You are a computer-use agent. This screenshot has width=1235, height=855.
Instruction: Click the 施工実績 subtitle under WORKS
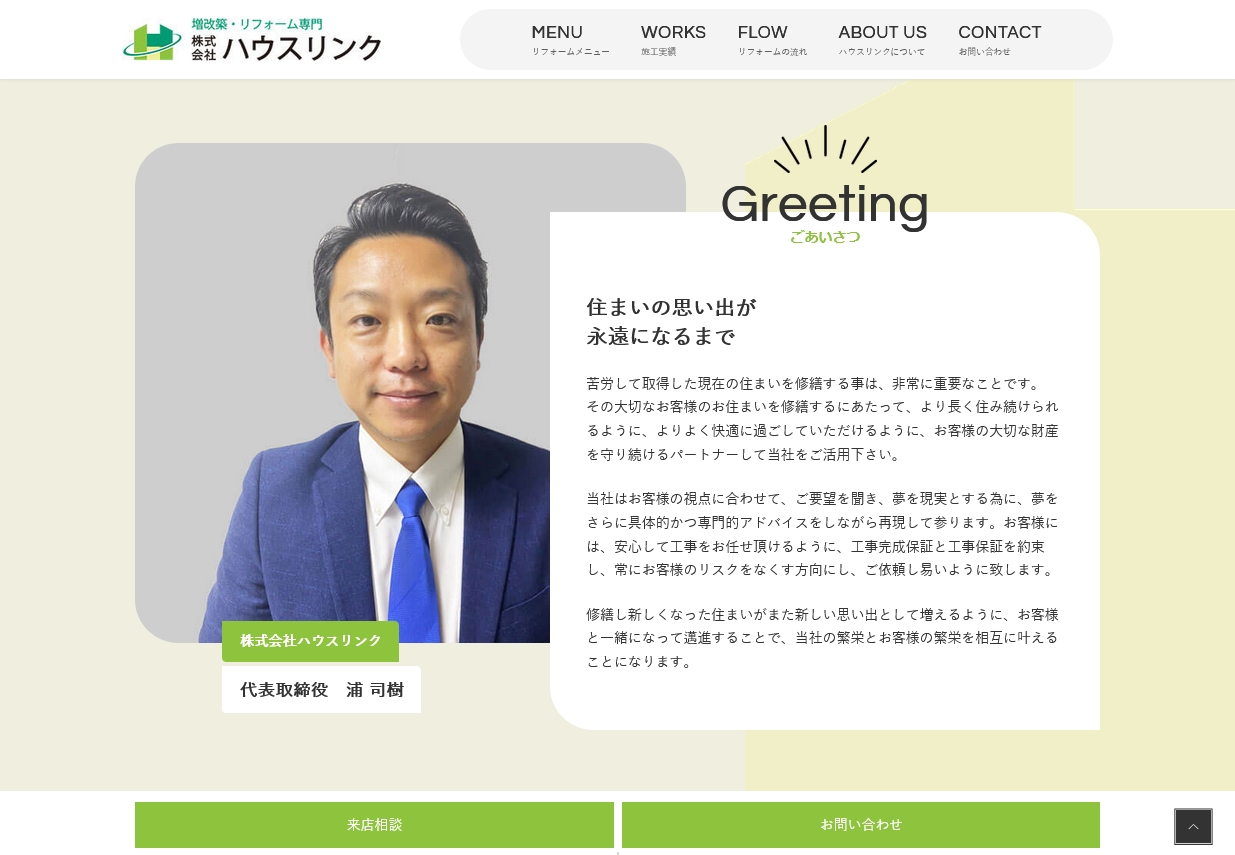tap(659, 52)
